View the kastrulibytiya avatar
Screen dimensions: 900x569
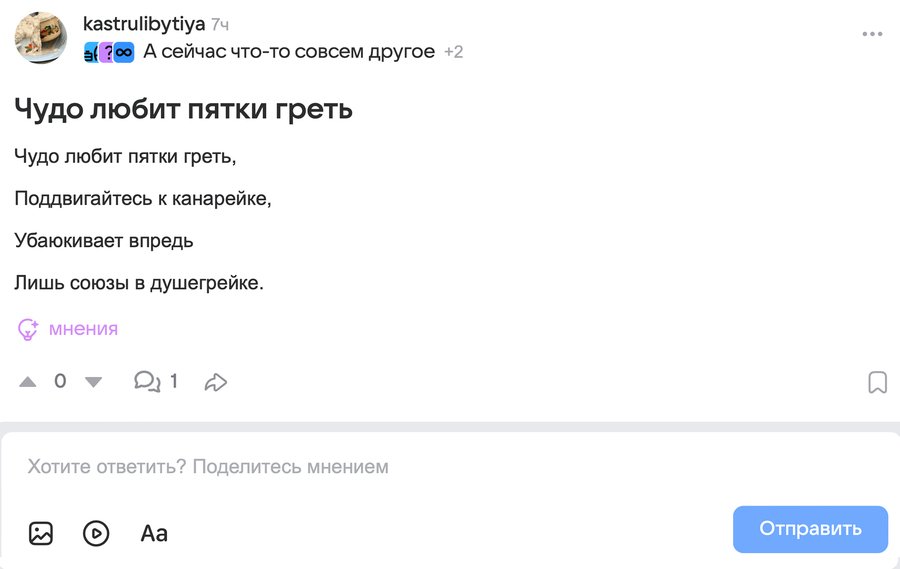tap(41, 38)
